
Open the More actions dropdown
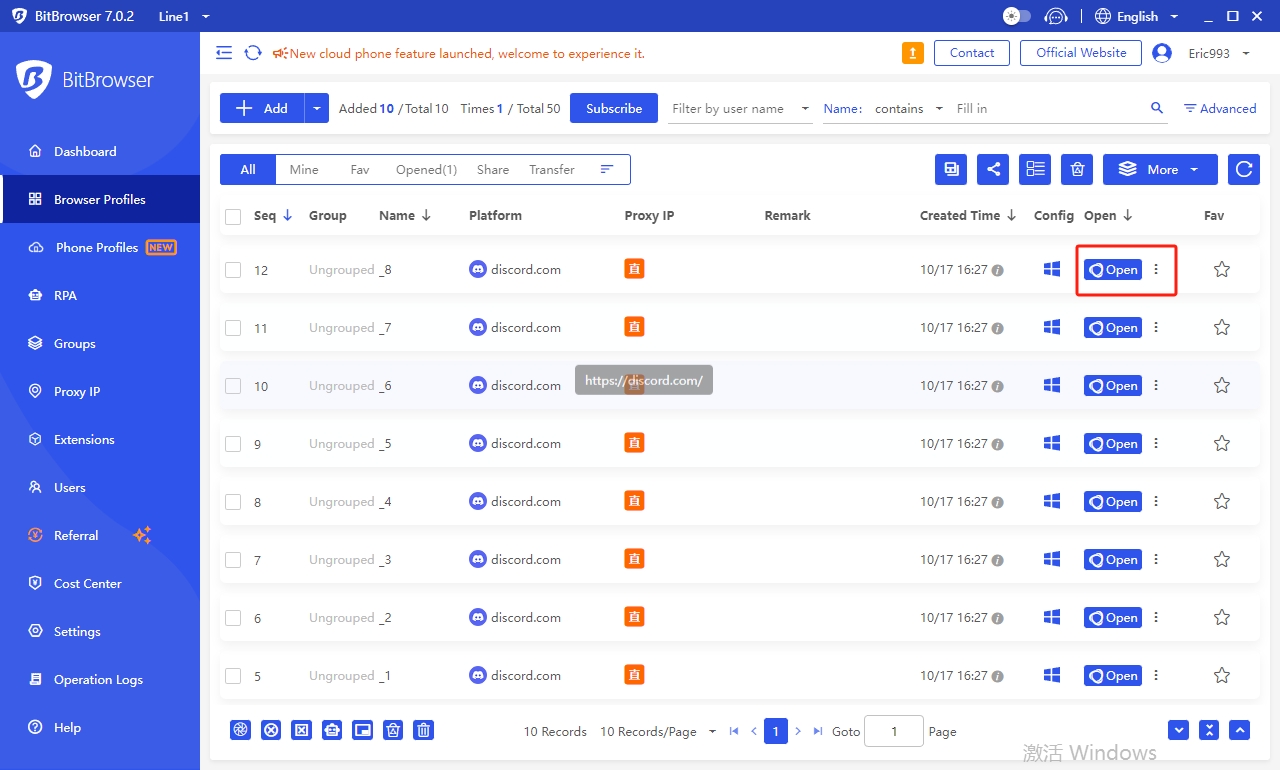pos(1160,170)
